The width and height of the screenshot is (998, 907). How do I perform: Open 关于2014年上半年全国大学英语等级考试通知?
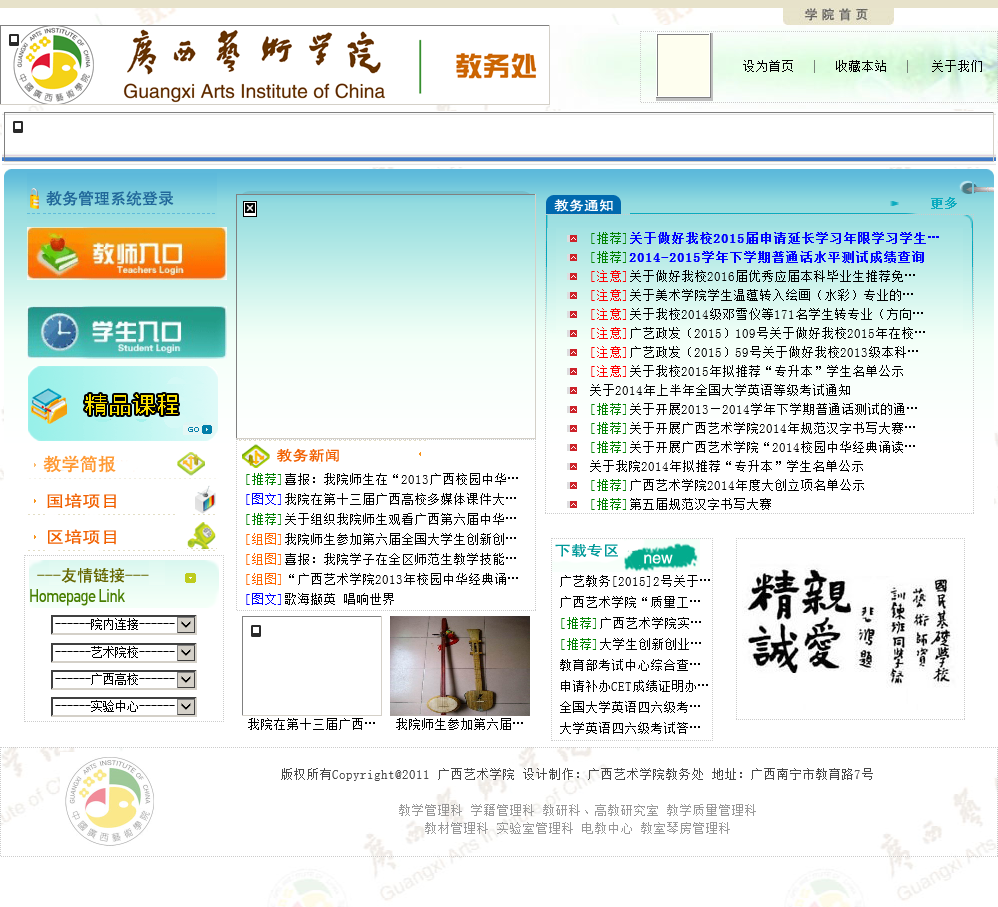pos(720,390)
